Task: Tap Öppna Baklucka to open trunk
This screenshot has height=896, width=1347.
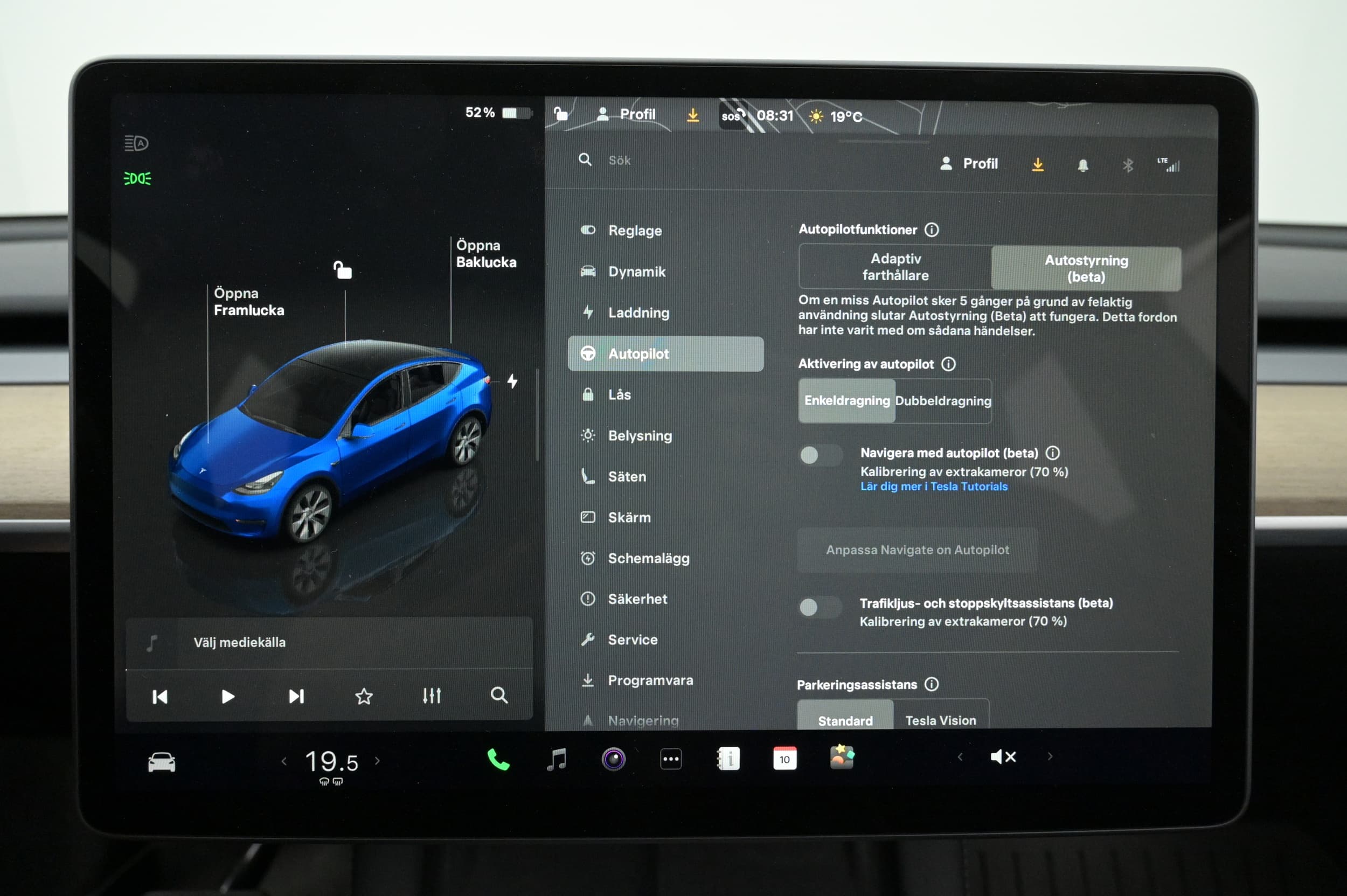Action: pyautogui.click(x=486, y=254)
